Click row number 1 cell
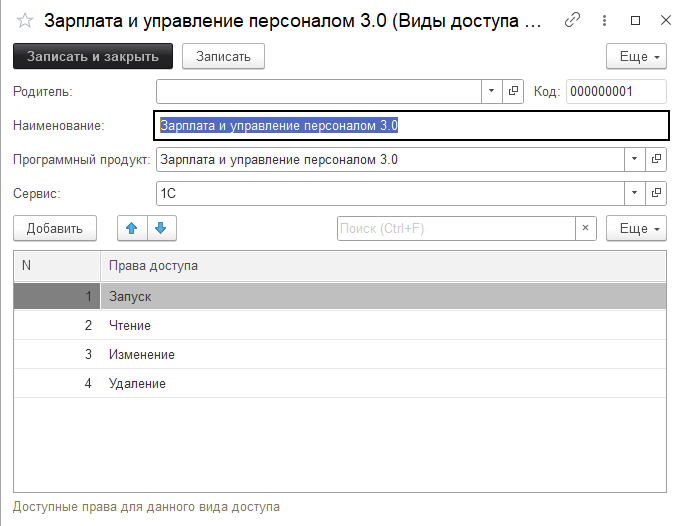686x526 pixels. tap(57, 296)
